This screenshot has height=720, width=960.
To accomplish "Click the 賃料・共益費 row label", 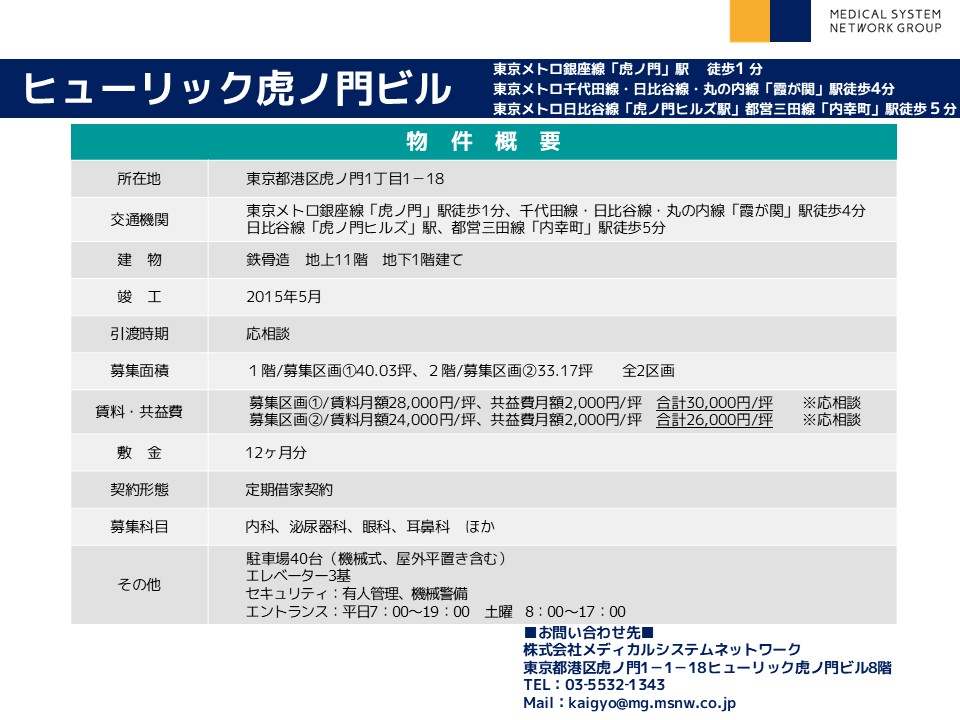I will click(x=139, y=412).
